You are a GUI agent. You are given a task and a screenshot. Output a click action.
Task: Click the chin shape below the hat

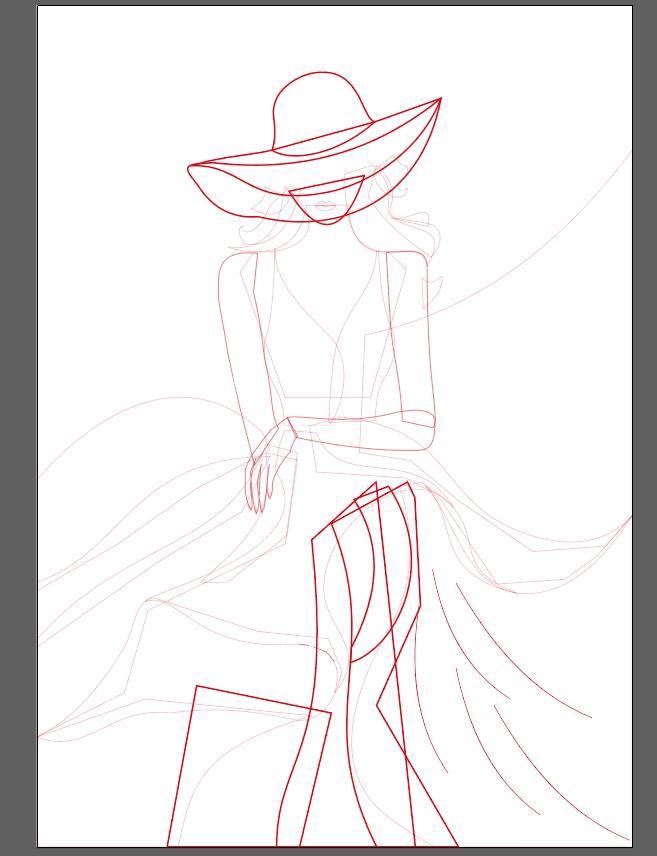tap(325, 220)
